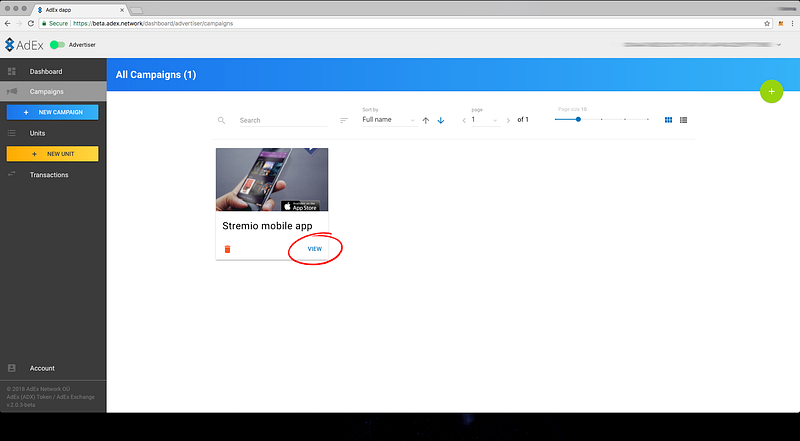Screen dimensions: 800x441
Task: Bookmark the page with the star icon
Action: point(767,23)
